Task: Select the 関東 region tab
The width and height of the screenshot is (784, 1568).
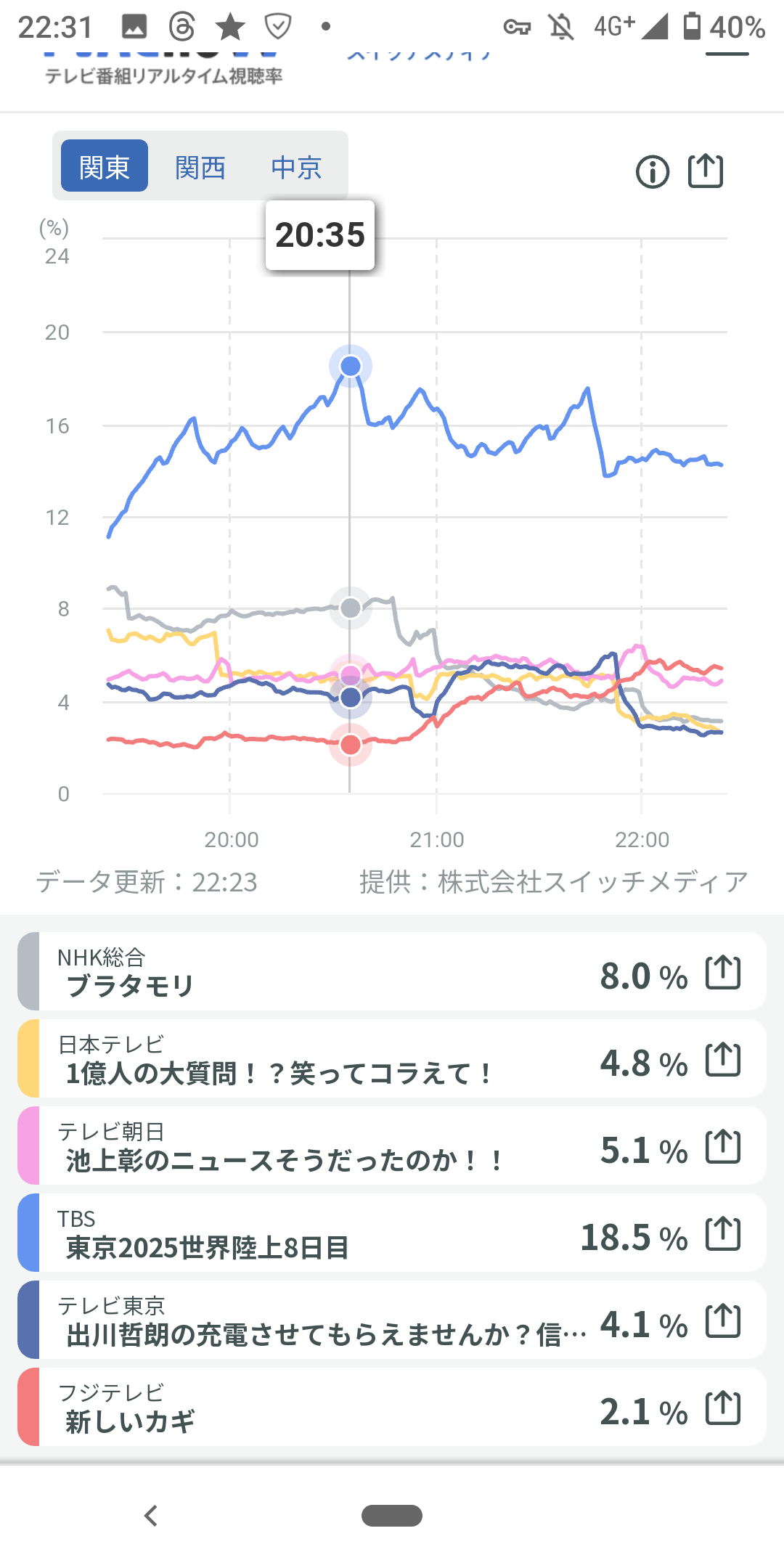Action: (105, 166)
